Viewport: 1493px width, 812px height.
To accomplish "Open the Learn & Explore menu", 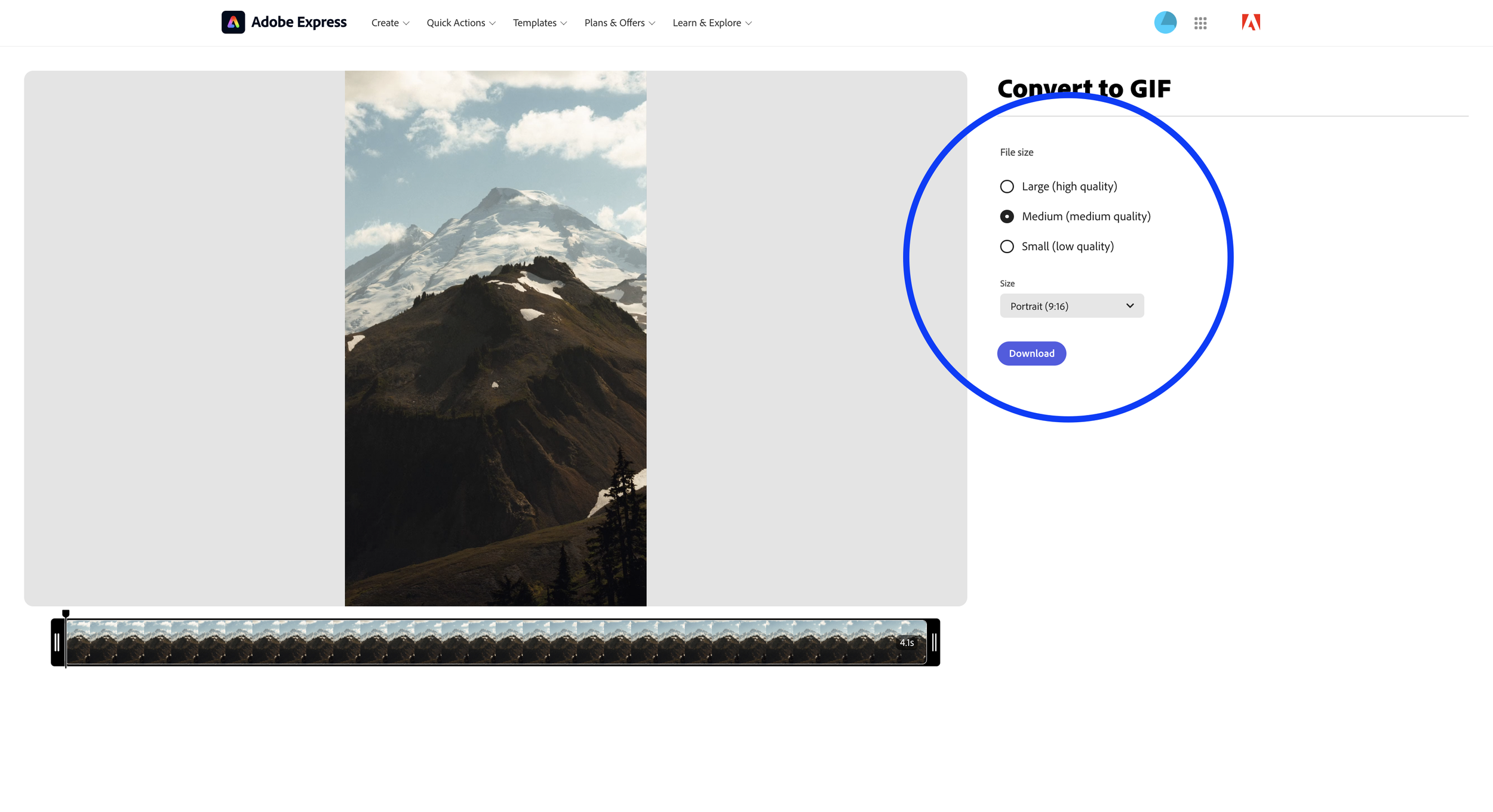I will (712, 23).
